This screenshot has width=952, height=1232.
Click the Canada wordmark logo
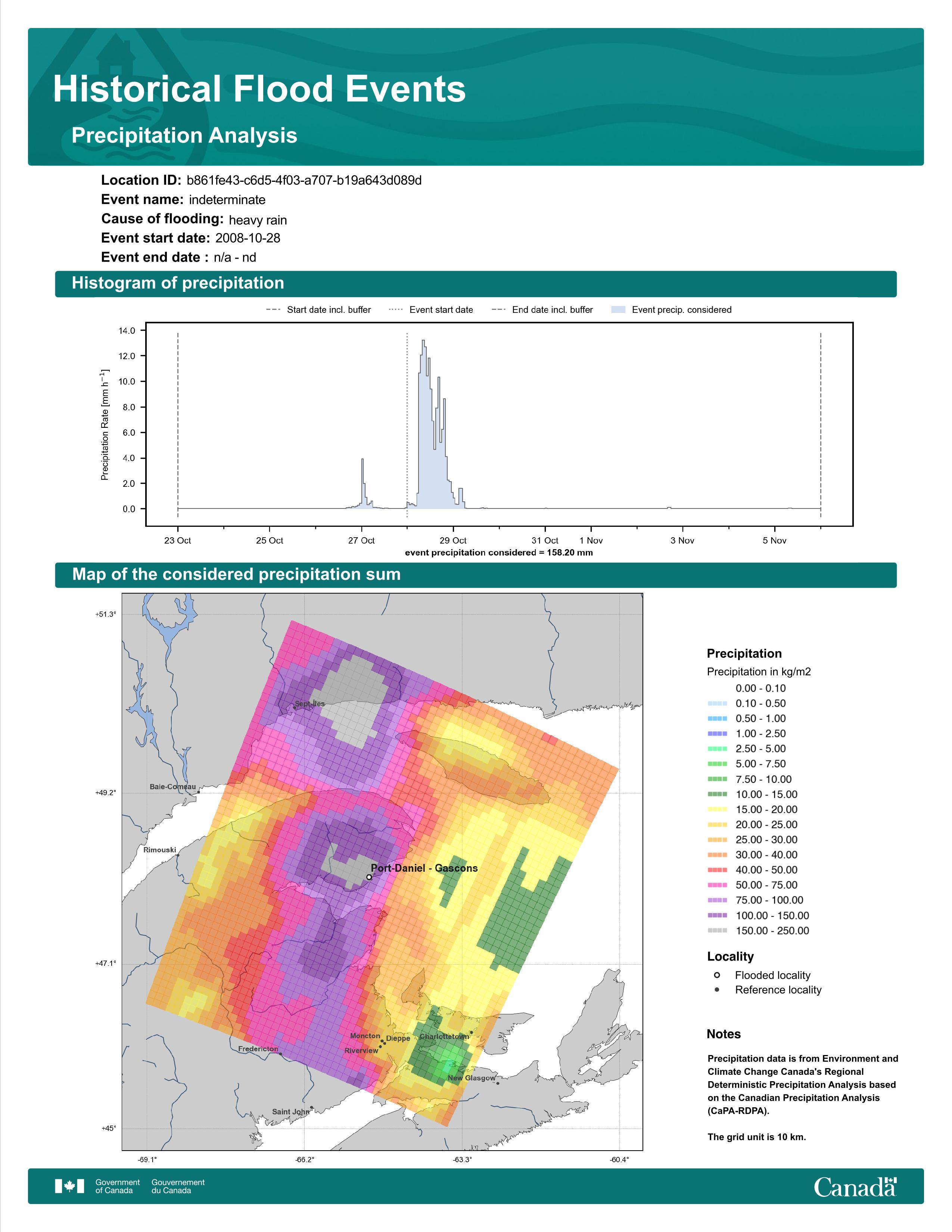(x=855, y=1187)
